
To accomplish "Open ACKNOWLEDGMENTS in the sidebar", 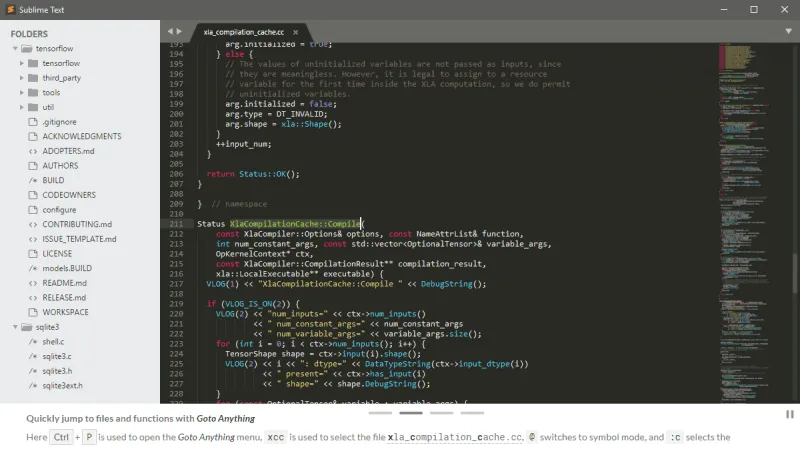I will point(82,136).
